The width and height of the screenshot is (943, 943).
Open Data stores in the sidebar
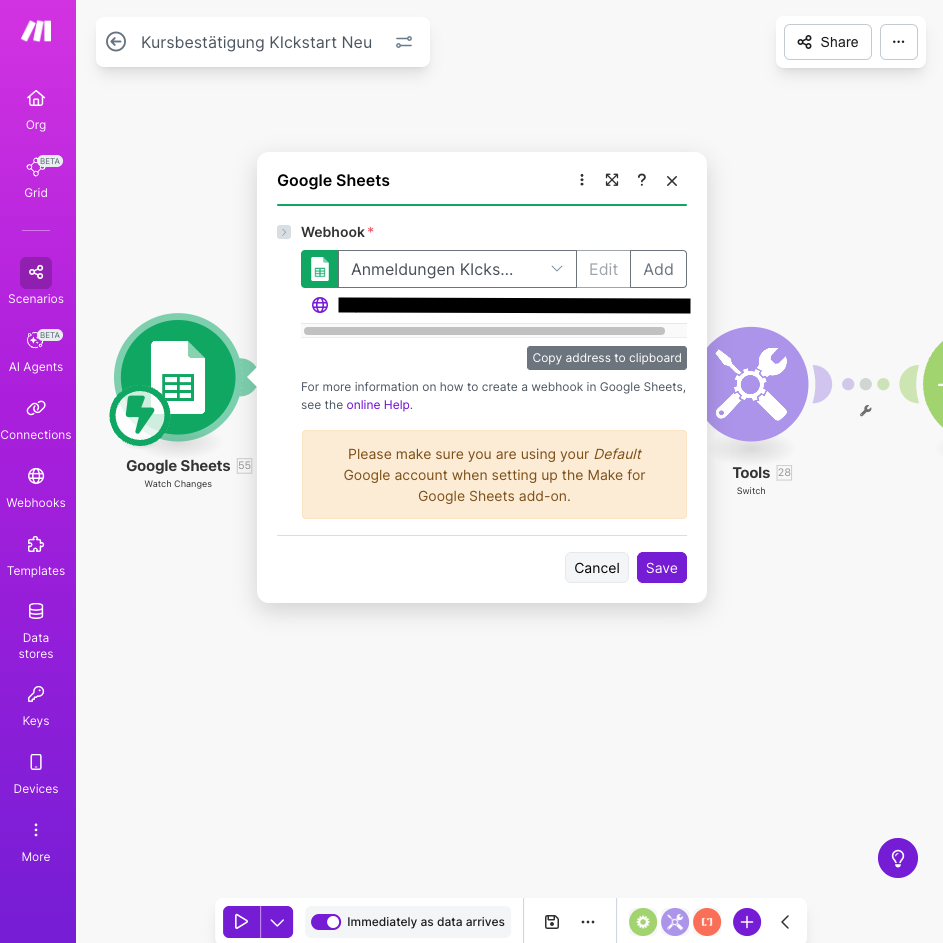[35, 631]
